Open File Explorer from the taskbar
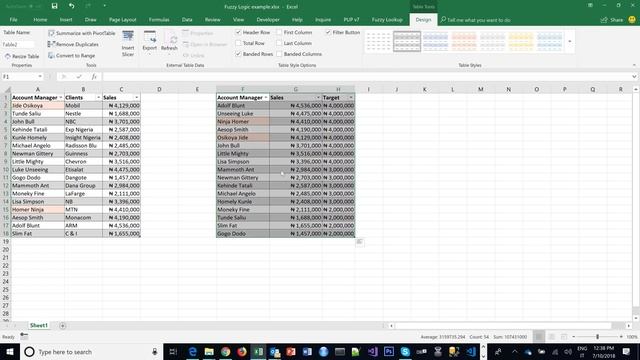This screenshot has height=360, width=640. coord(209,352)
